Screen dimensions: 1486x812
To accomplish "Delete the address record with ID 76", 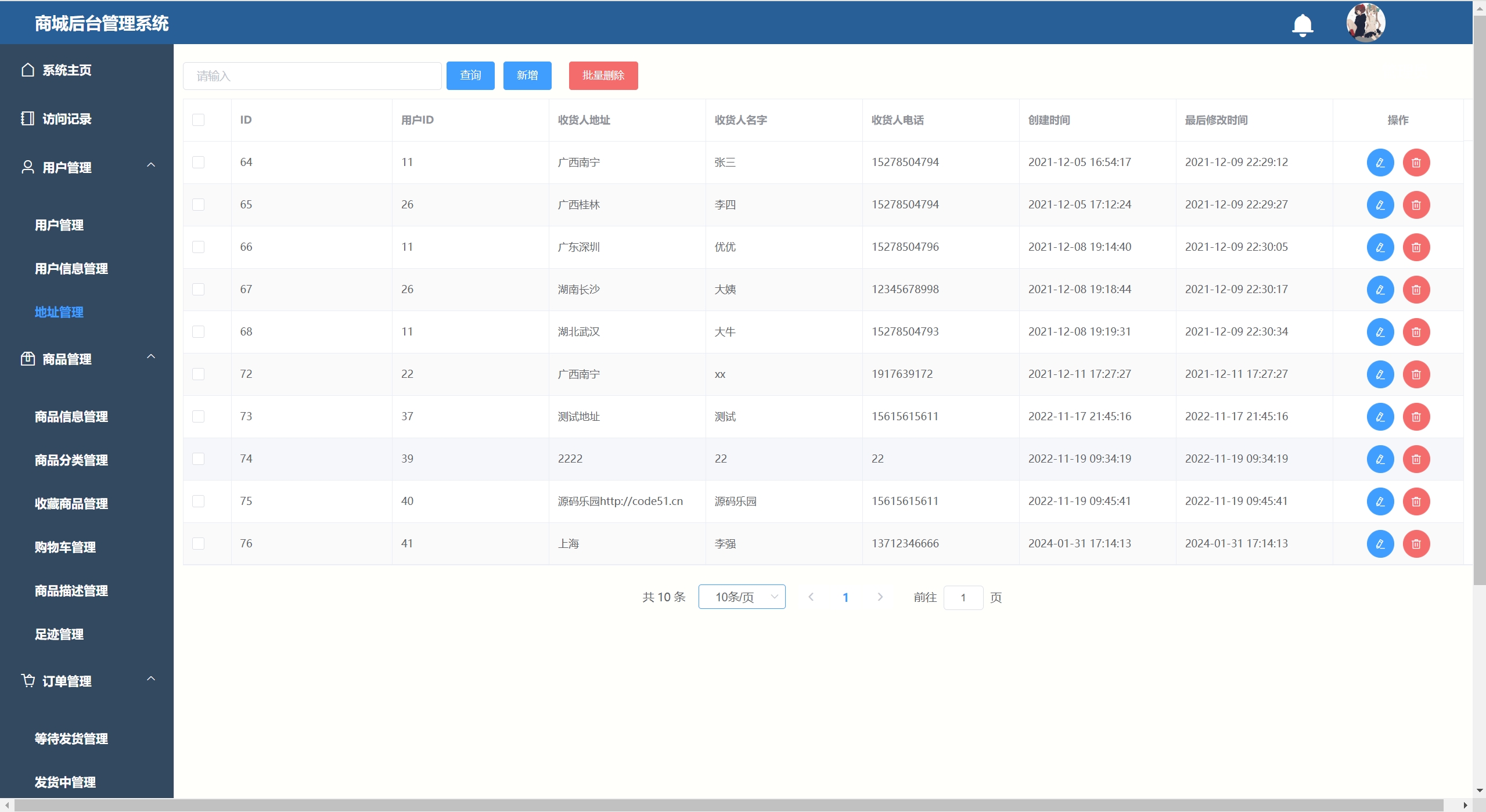I will 1416,544.
